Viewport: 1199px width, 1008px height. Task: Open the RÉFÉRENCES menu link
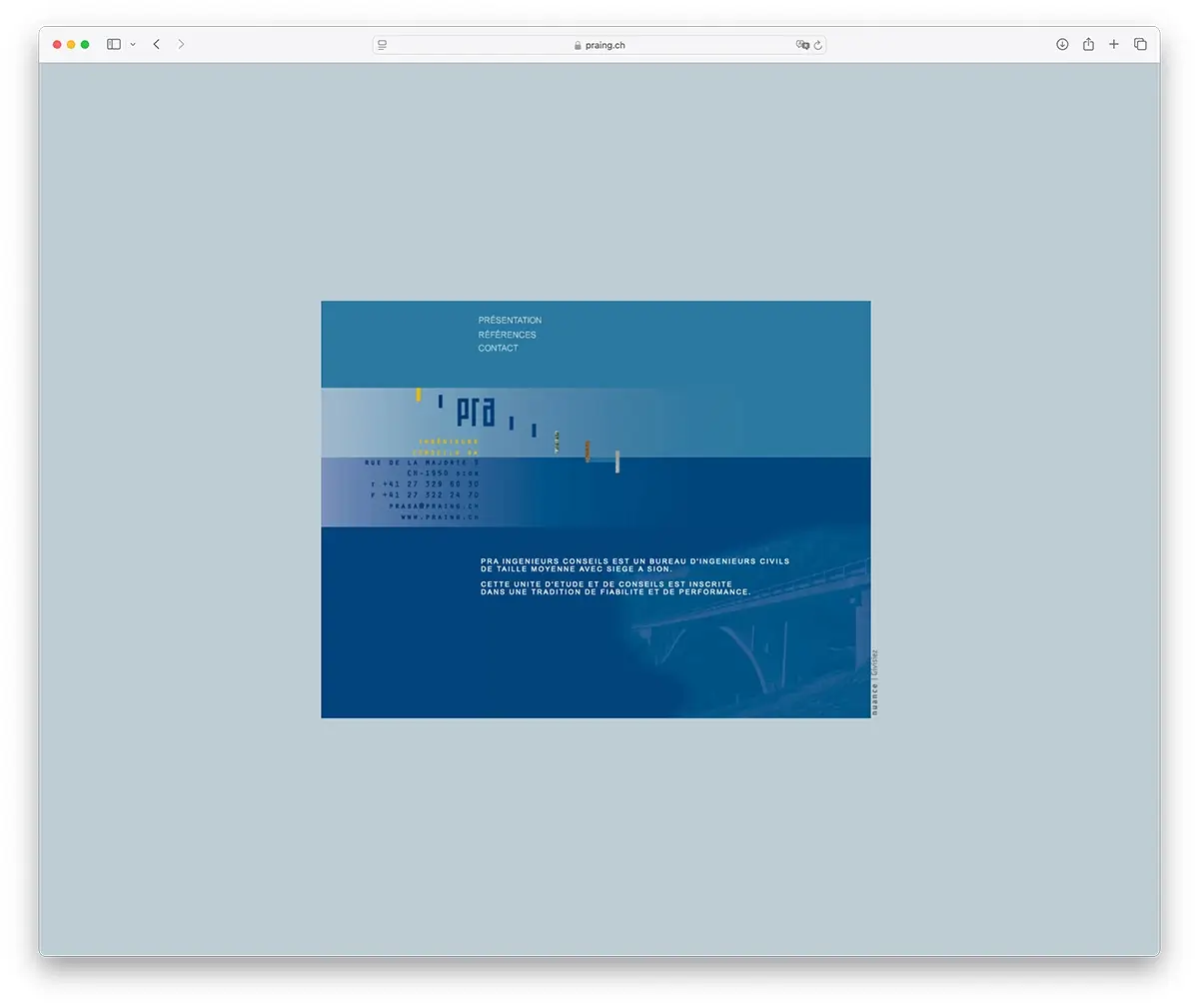pyautogui.click(x=507, y=335)
